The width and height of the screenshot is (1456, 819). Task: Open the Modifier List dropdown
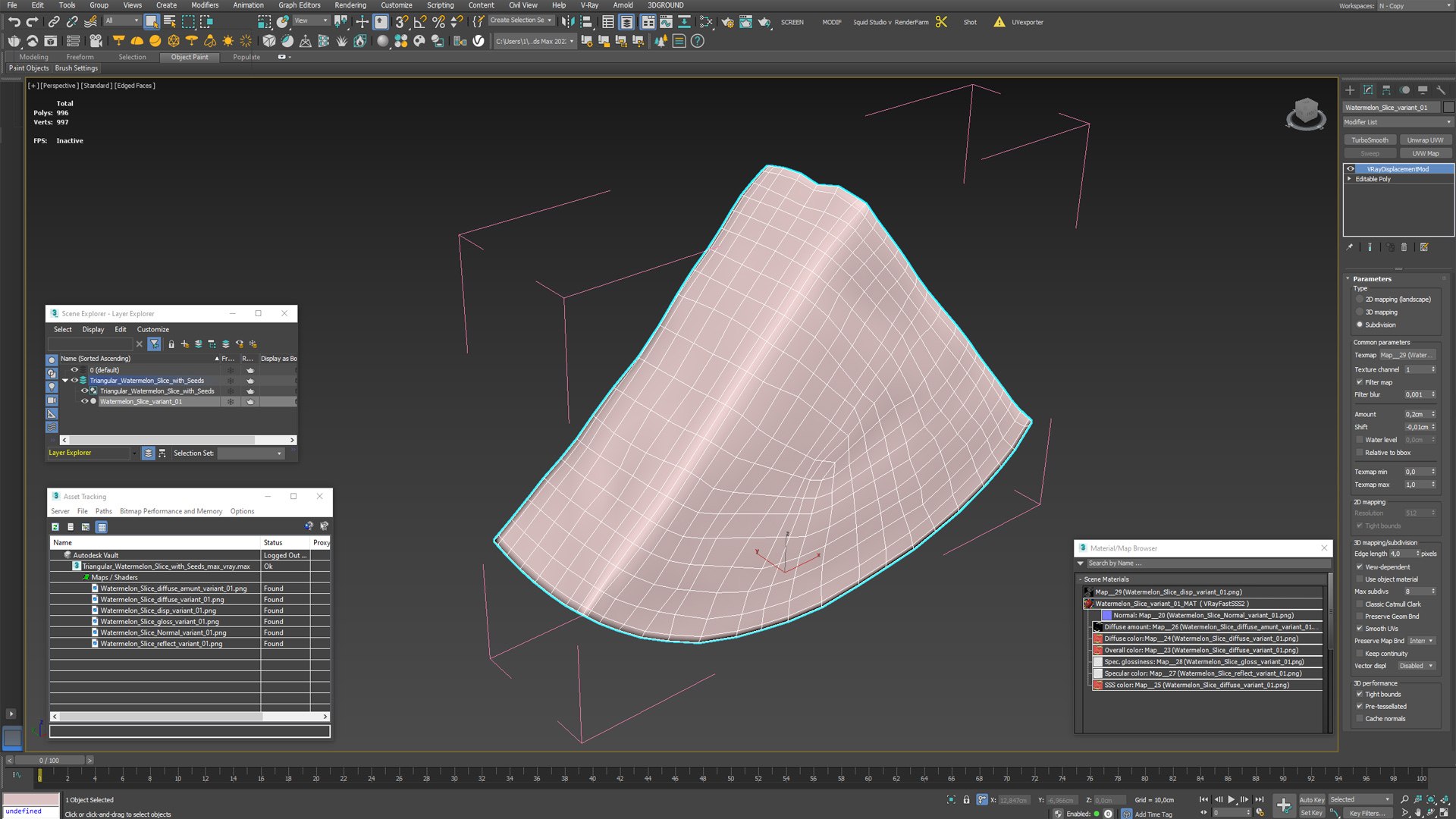pos(1398,122)
